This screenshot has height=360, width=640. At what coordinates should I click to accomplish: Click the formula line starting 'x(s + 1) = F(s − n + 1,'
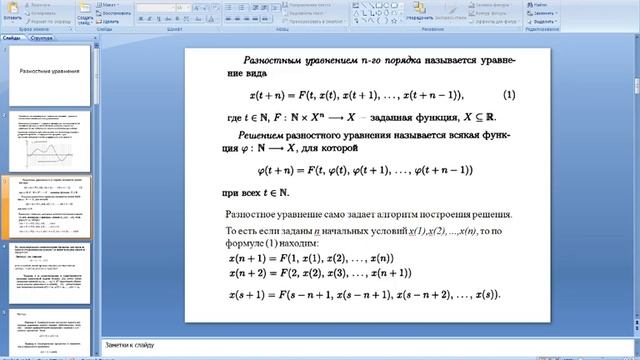click(364, 295)
